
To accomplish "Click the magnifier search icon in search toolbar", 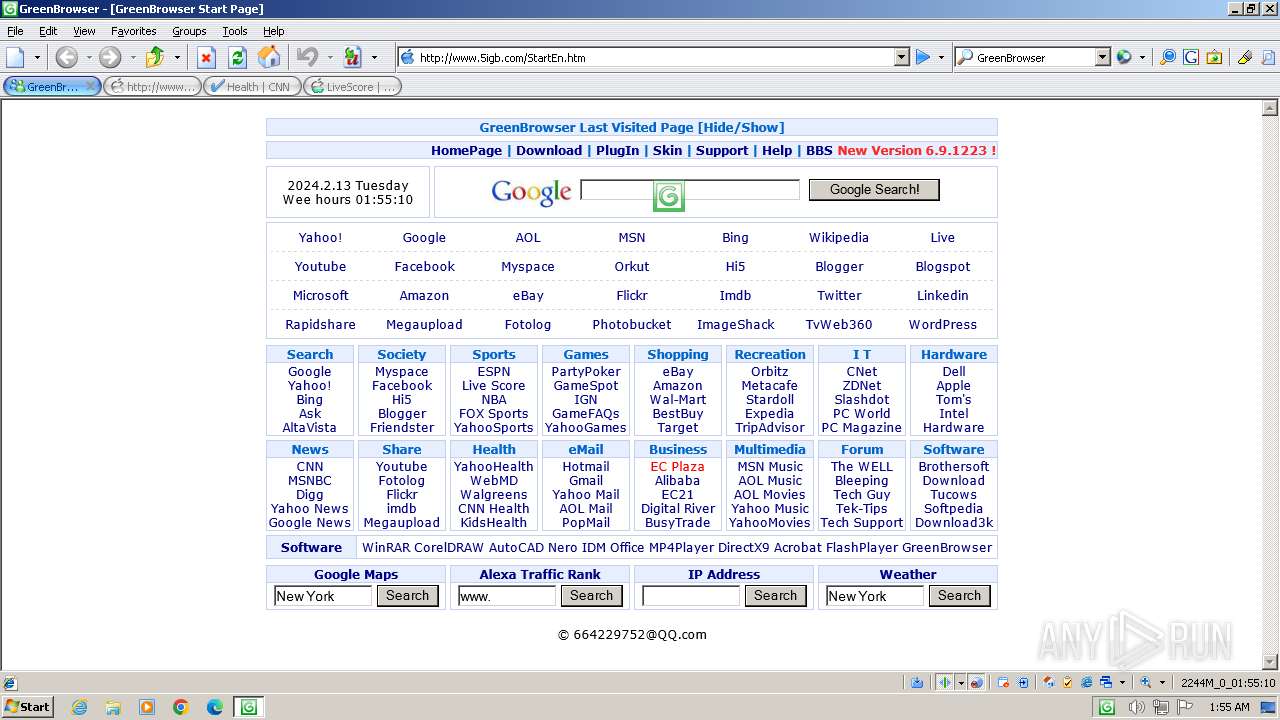I will (1167, 57).
